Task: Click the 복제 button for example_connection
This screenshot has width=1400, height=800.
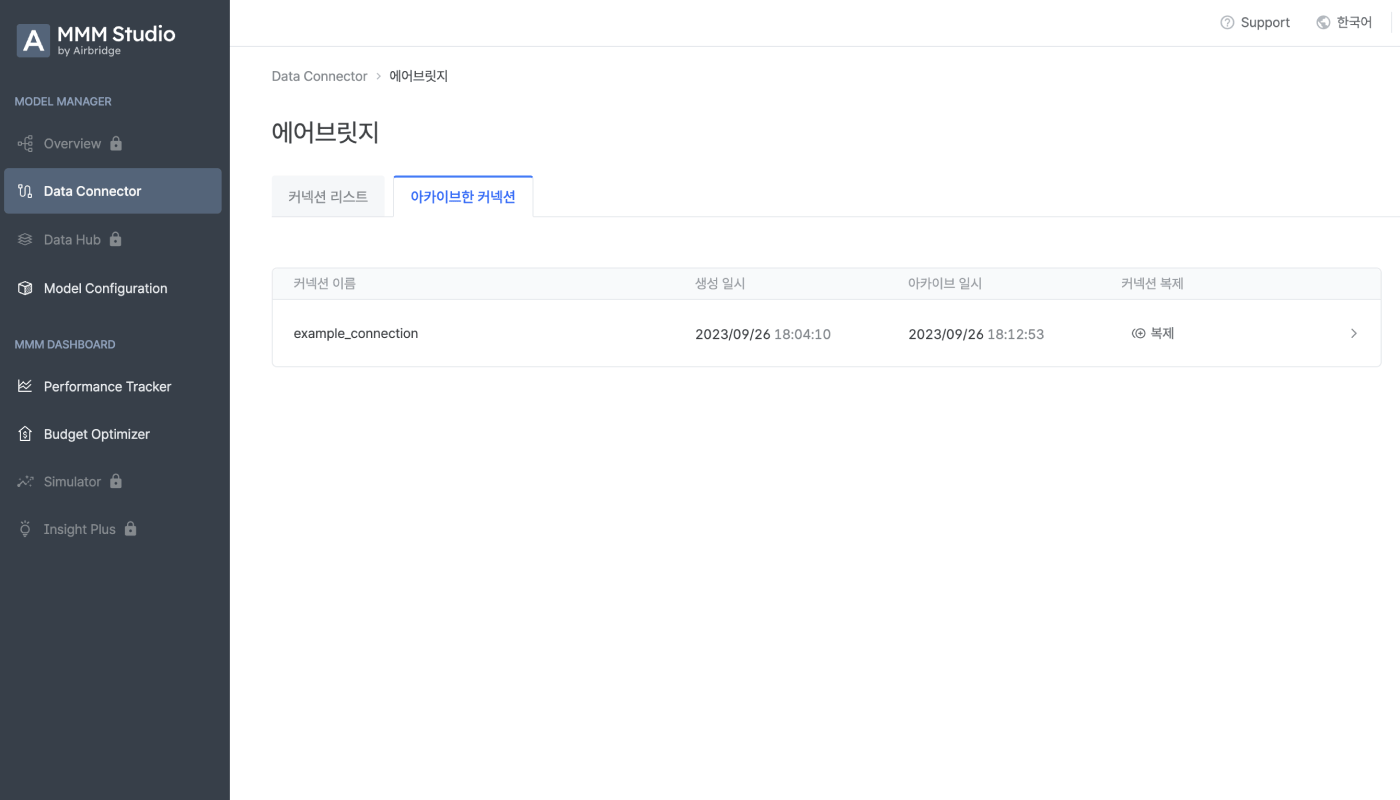Action: (x=1153, y=333)
